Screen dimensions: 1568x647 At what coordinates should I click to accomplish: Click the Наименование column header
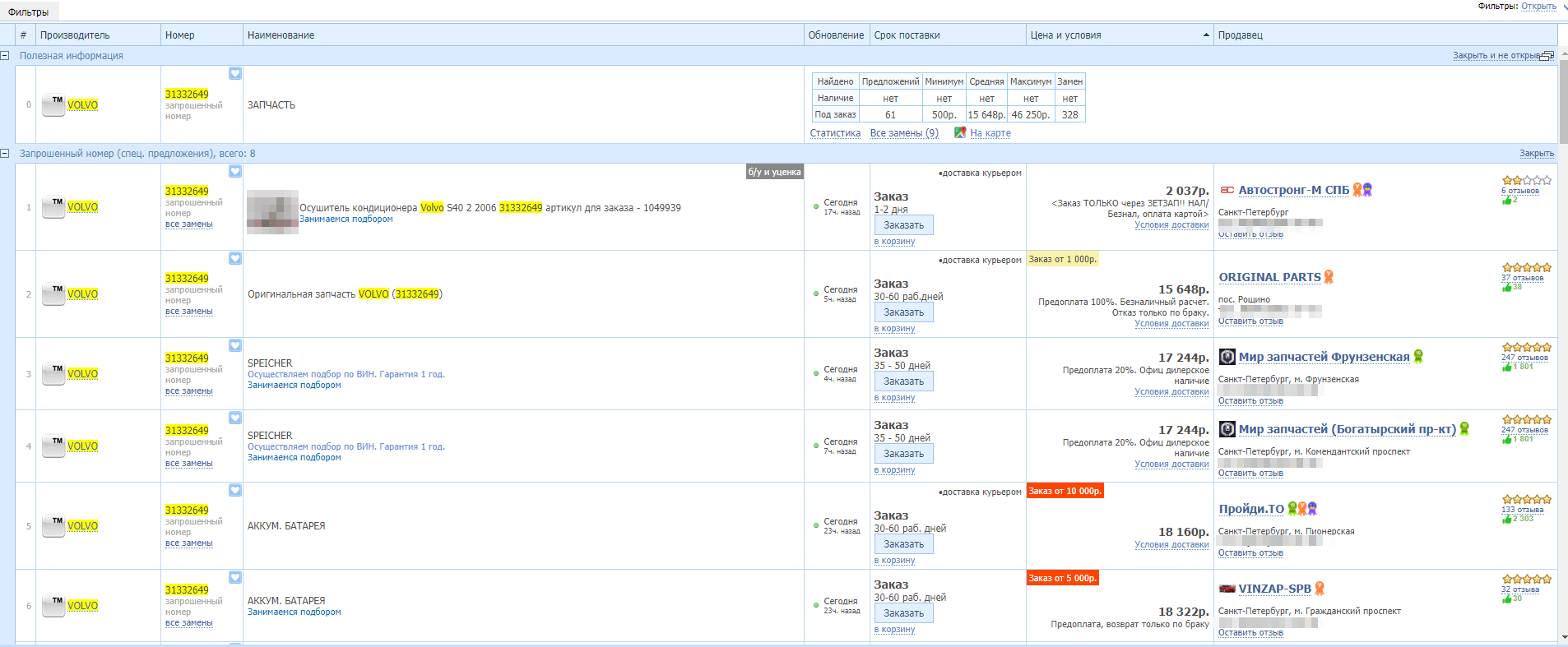[x=523, y=35]
